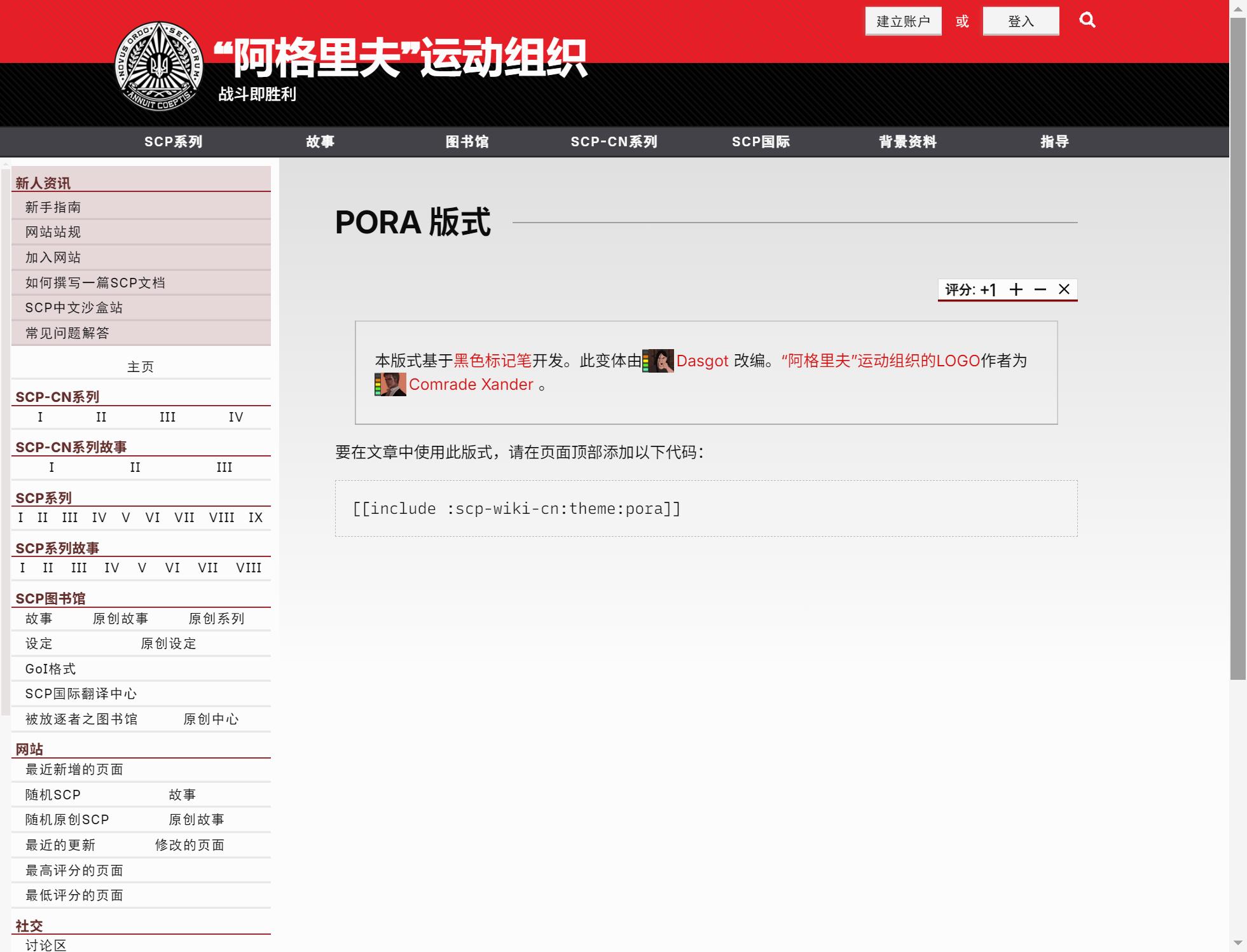Go to 主页 from the sidebar
Image resolution: width=1247 pixels, height=952 pixels.
click(141, 366)
